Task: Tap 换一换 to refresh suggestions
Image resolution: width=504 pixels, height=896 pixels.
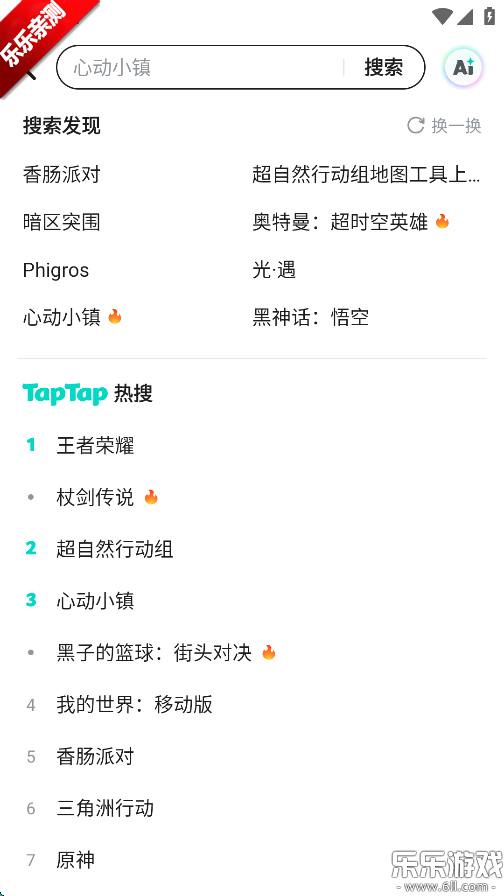Action: tap(456, 125)
